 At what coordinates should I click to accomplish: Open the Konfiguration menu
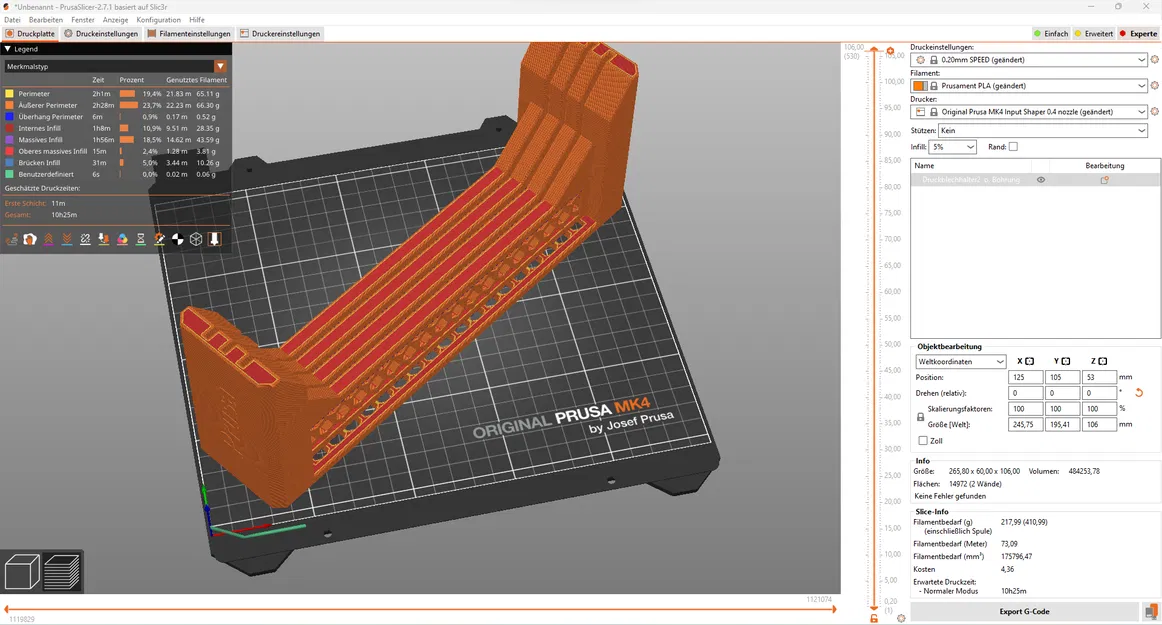point(158,19)
